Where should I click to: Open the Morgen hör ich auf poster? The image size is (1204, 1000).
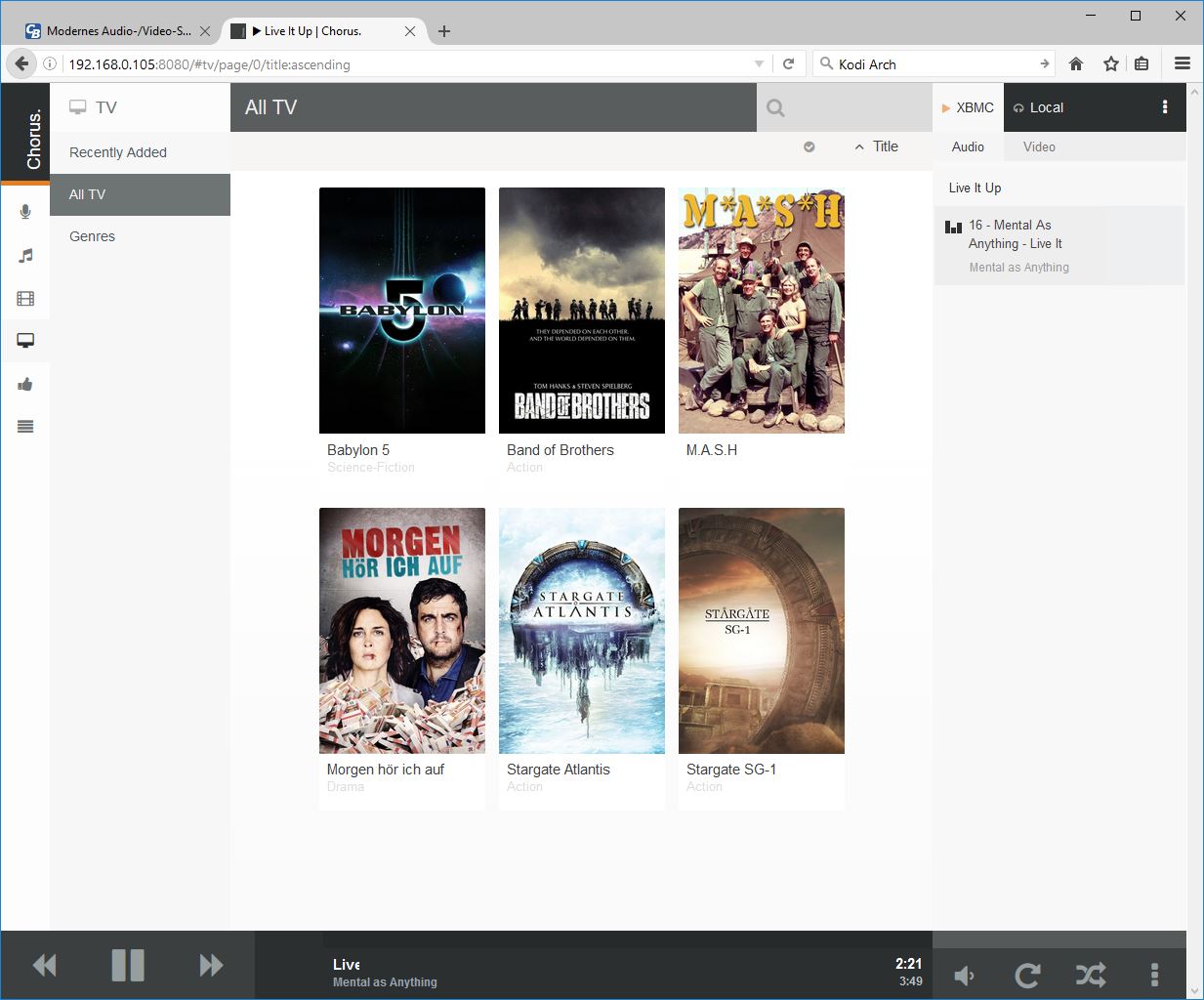[402, 631]
